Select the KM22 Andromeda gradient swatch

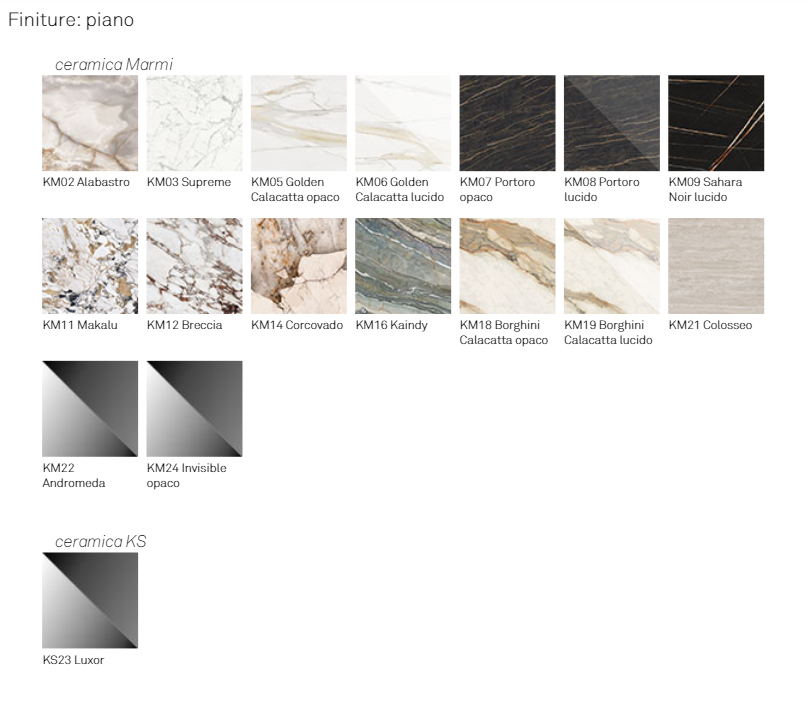(90, 409)
